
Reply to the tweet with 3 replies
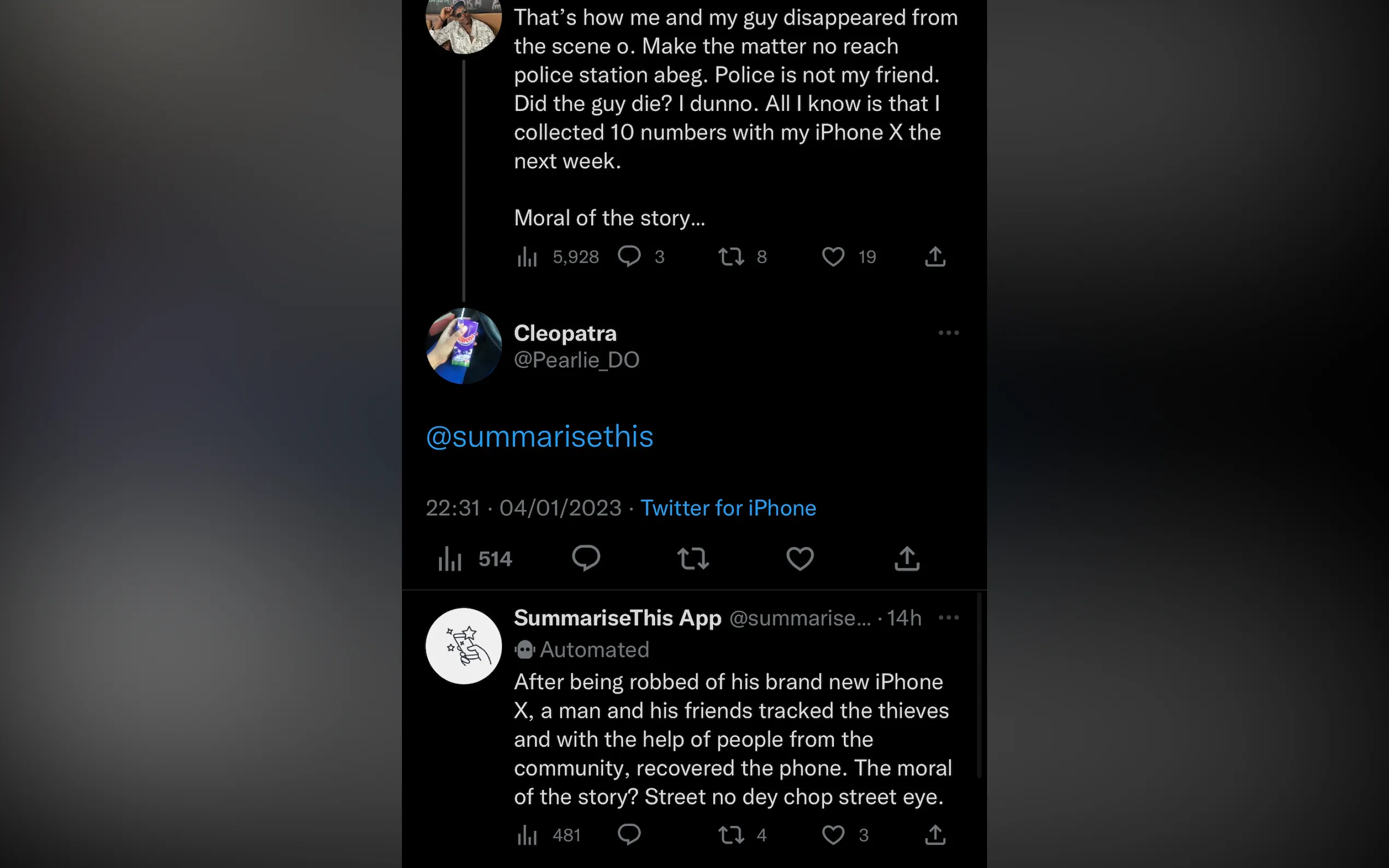[629, 256]
